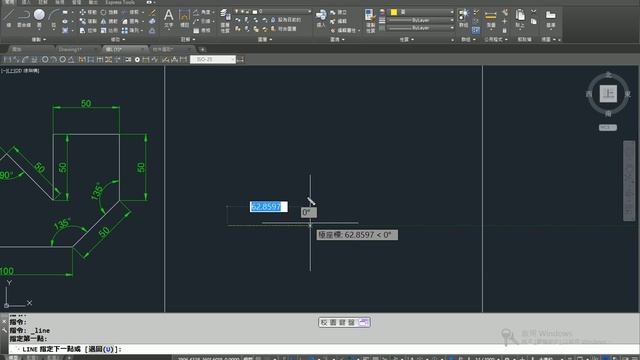The width and height of the screenshot is (640, 360).
Task: Click the layer color swatch in layer dropdown
Action: pos(255,11)
